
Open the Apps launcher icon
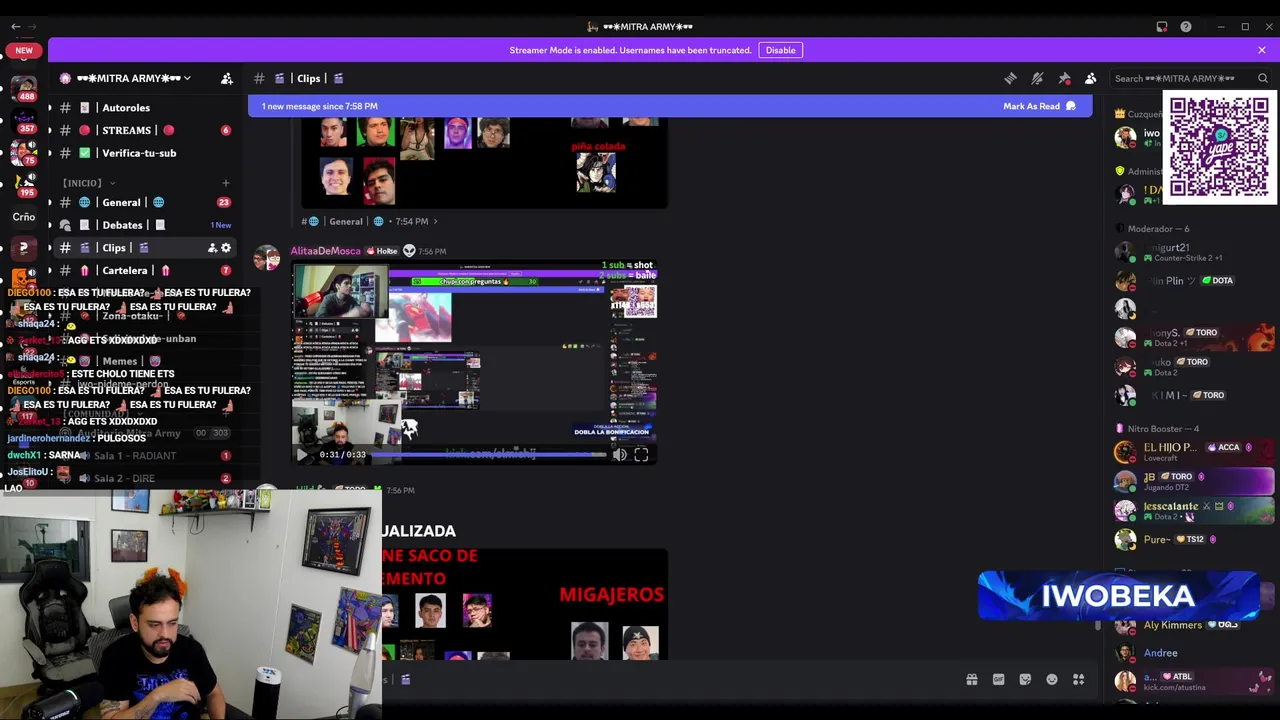[1079, 680]
